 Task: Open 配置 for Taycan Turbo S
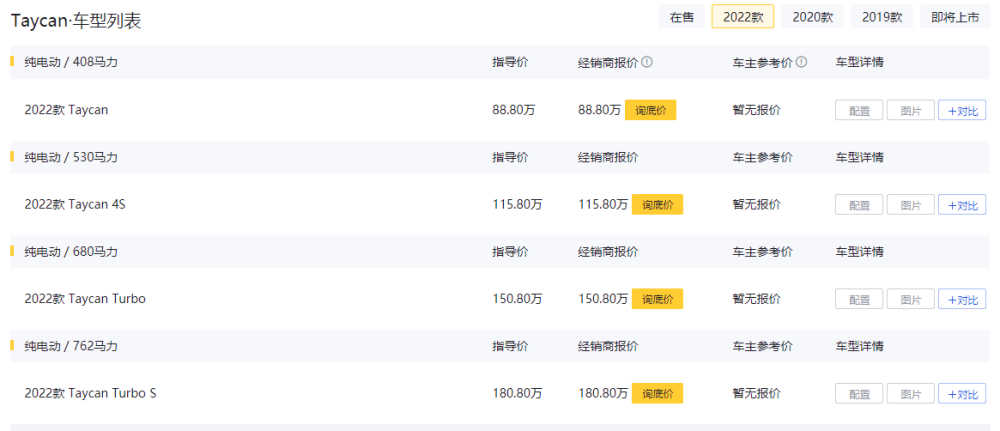pyautogui.click(x=859, y=393)
